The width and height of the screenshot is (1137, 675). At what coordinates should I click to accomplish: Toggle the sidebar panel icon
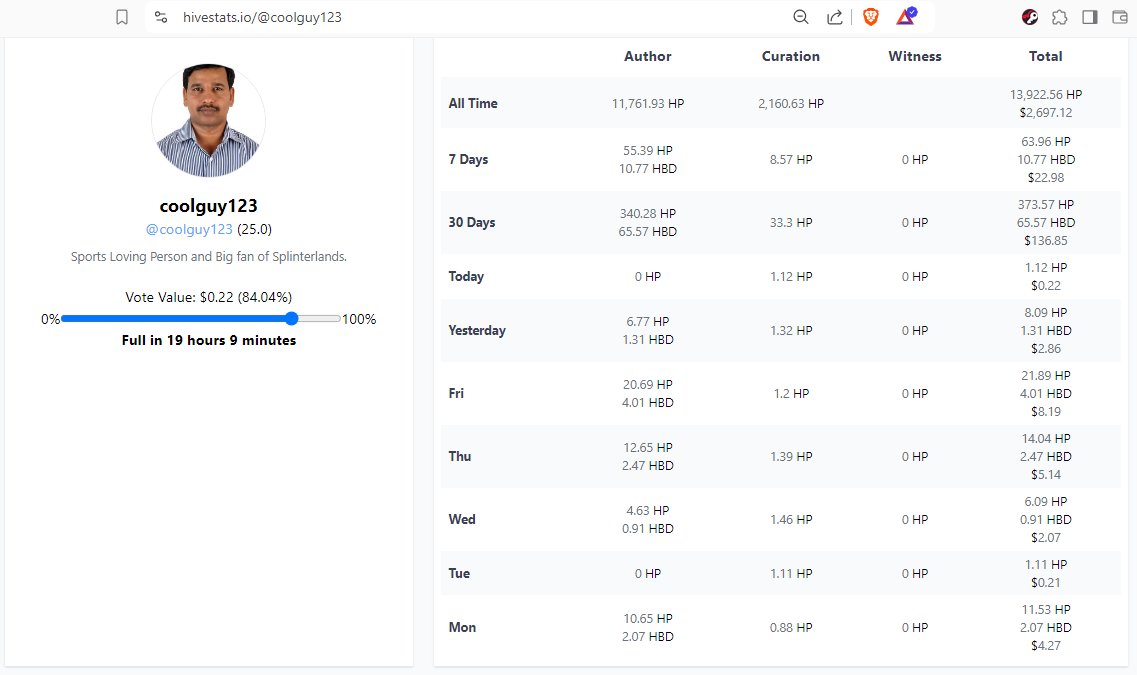coord(1090,17)
